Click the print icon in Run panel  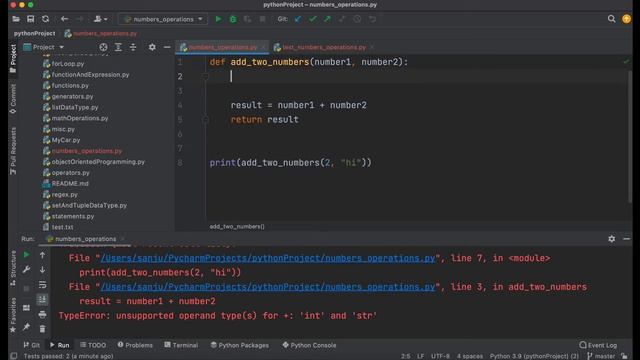point(42,314)
